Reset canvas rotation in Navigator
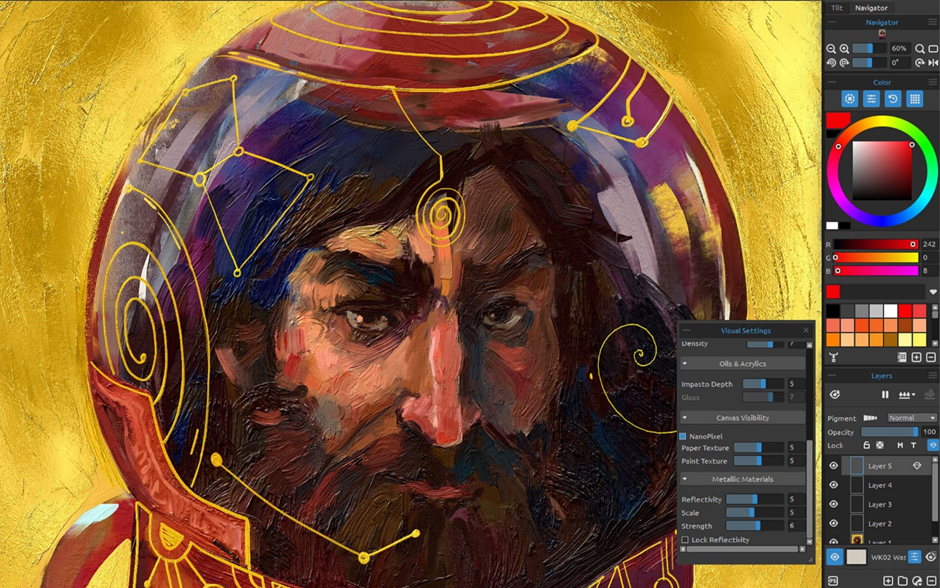The height and width of the screenshot is (588, 940). click(920, 62)
